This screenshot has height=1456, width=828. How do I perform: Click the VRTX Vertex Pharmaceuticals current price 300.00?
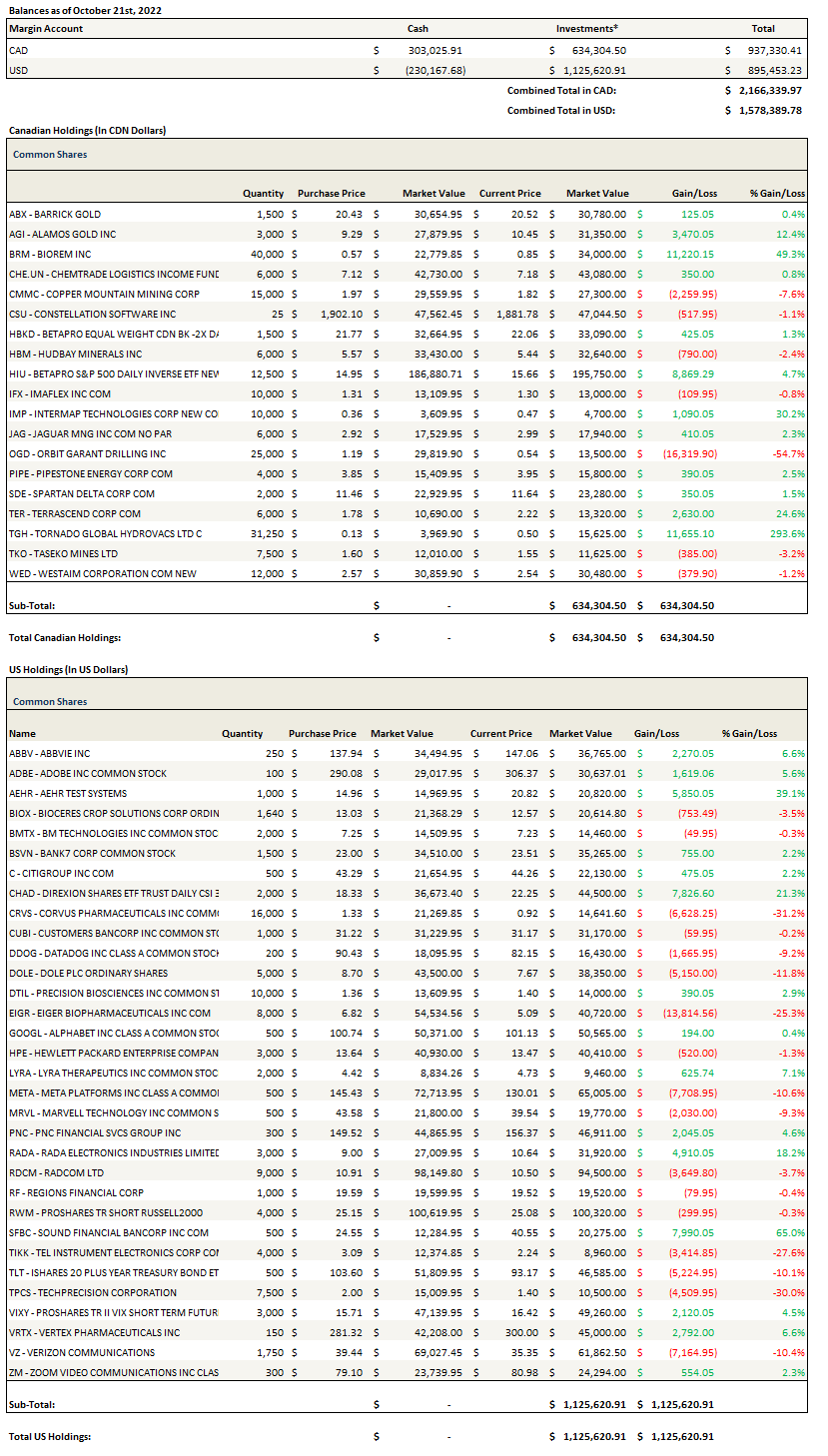pyautogui.click(x=512, y=1332)
